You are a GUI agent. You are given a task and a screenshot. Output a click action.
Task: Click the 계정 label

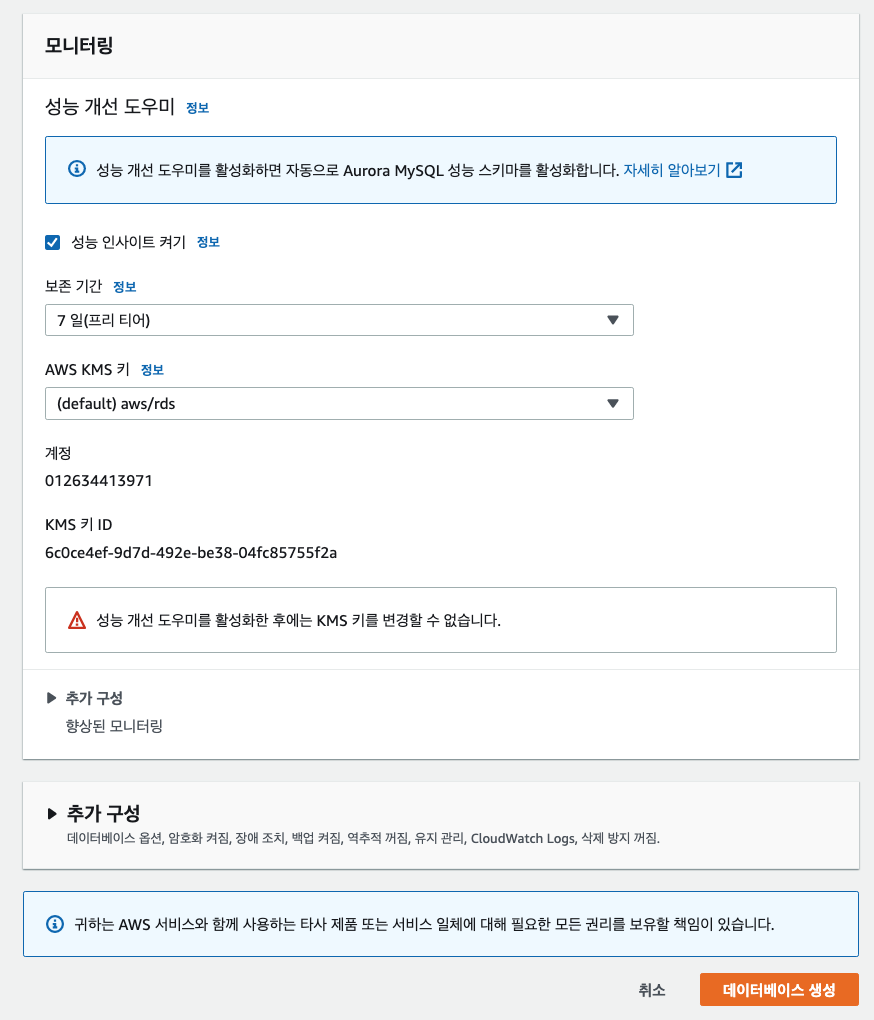(58, 453)
